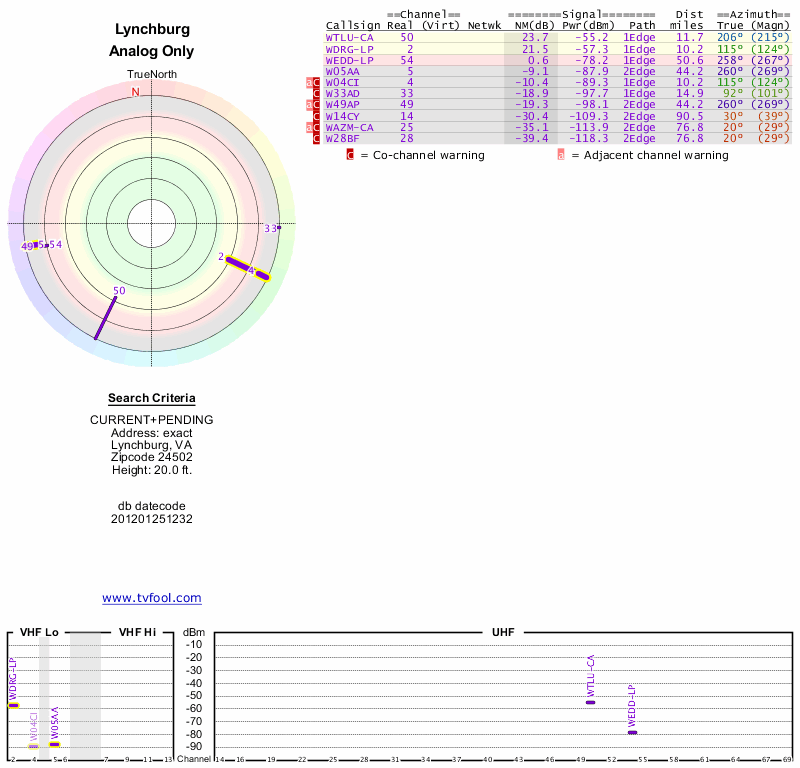Select the WEDD-LP callsign in the table

(349, 59)
